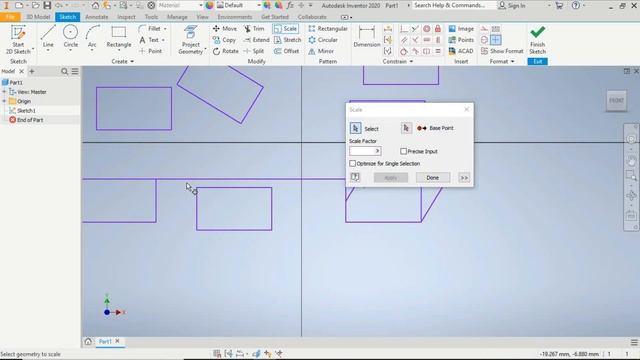
Task: Switch to Annotate tab
Action: 97,17
